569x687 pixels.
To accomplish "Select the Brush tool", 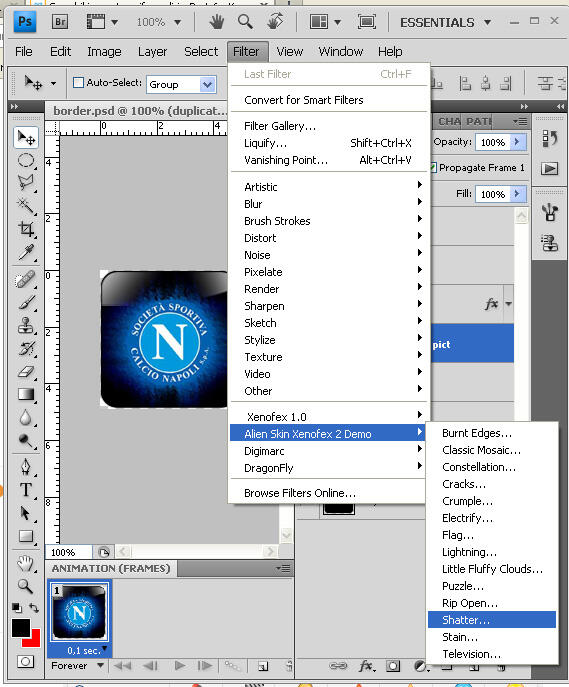I will 26,302.
